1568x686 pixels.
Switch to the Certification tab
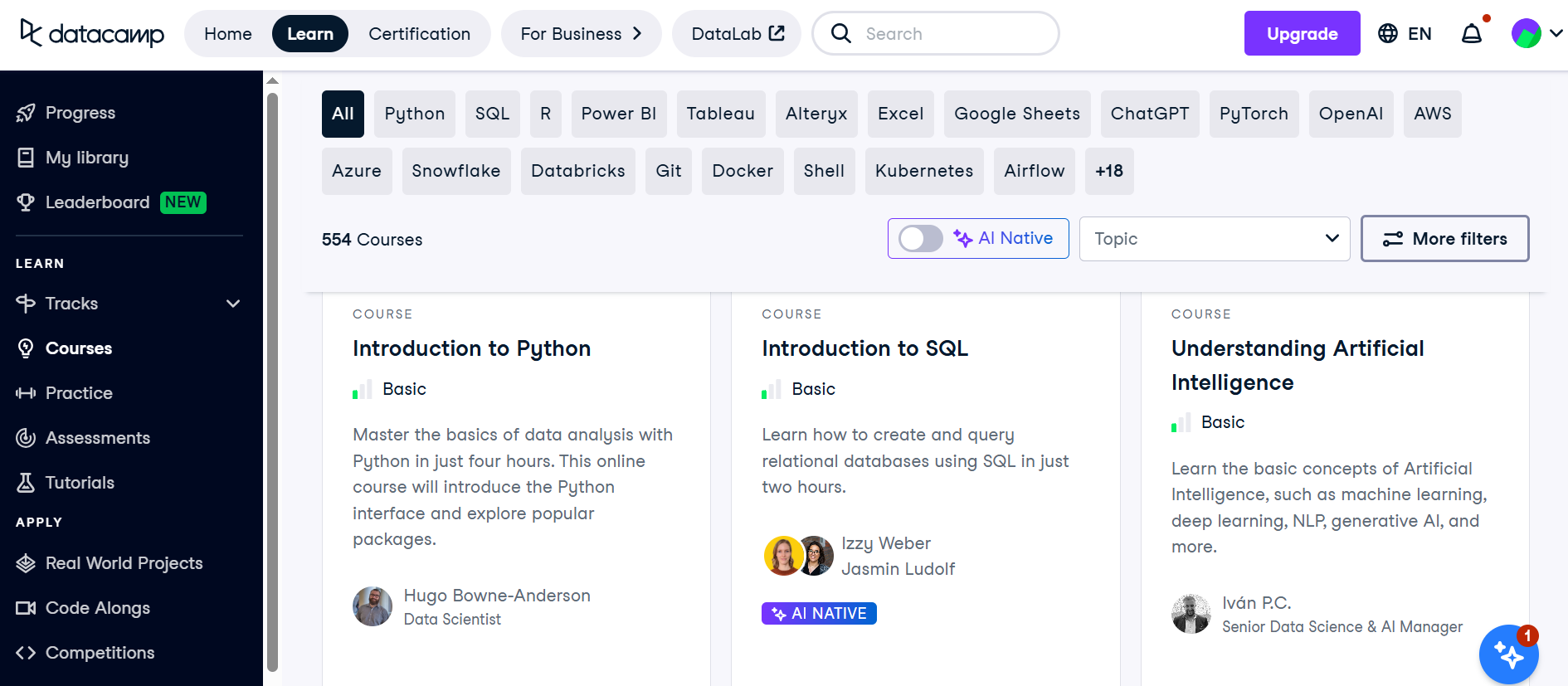coord(419,34)
